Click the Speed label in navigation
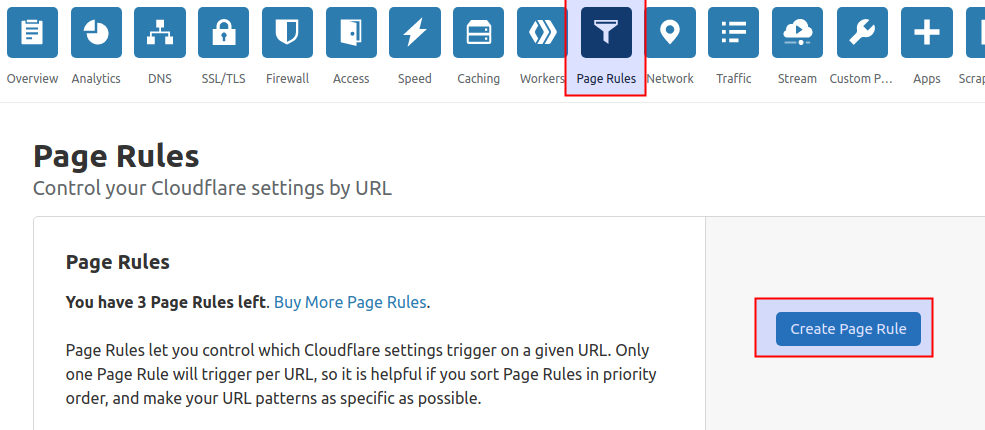This screenshot has height=430, width=985. 415,79
